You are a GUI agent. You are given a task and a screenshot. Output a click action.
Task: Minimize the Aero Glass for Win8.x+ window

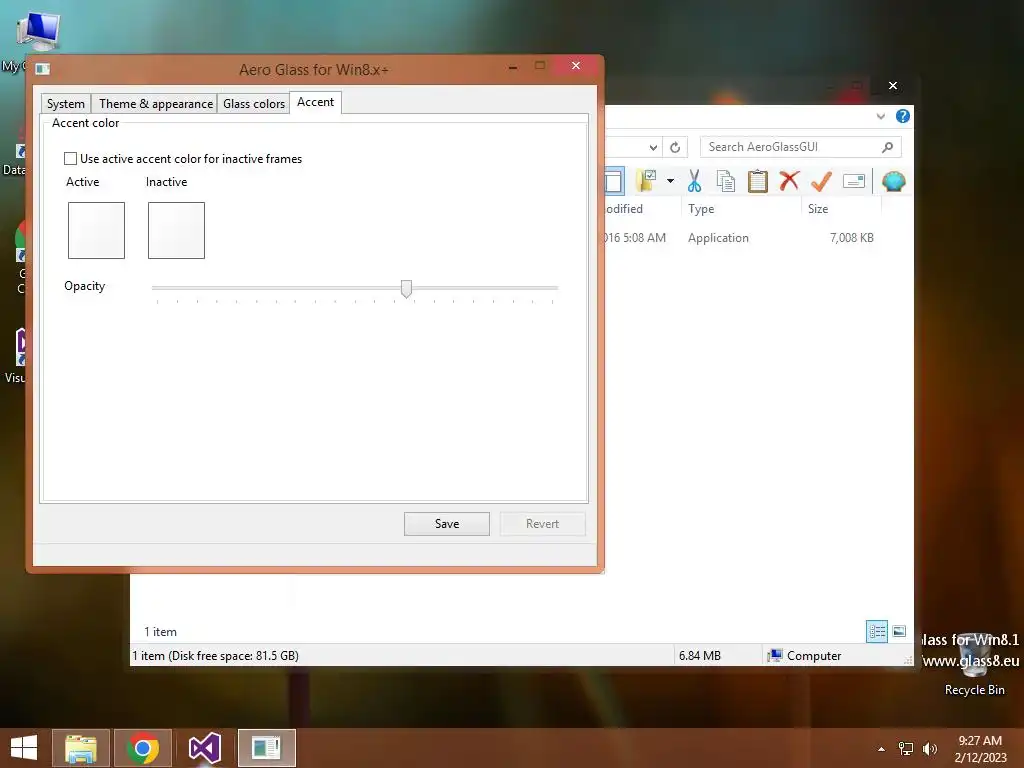[513, 66]
